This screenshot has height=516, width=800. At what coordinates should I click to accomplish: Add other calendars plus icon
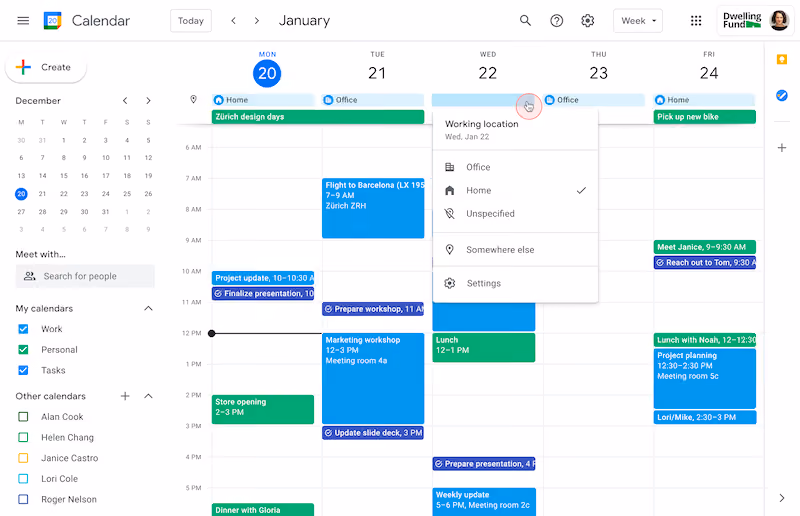point(125,396)
